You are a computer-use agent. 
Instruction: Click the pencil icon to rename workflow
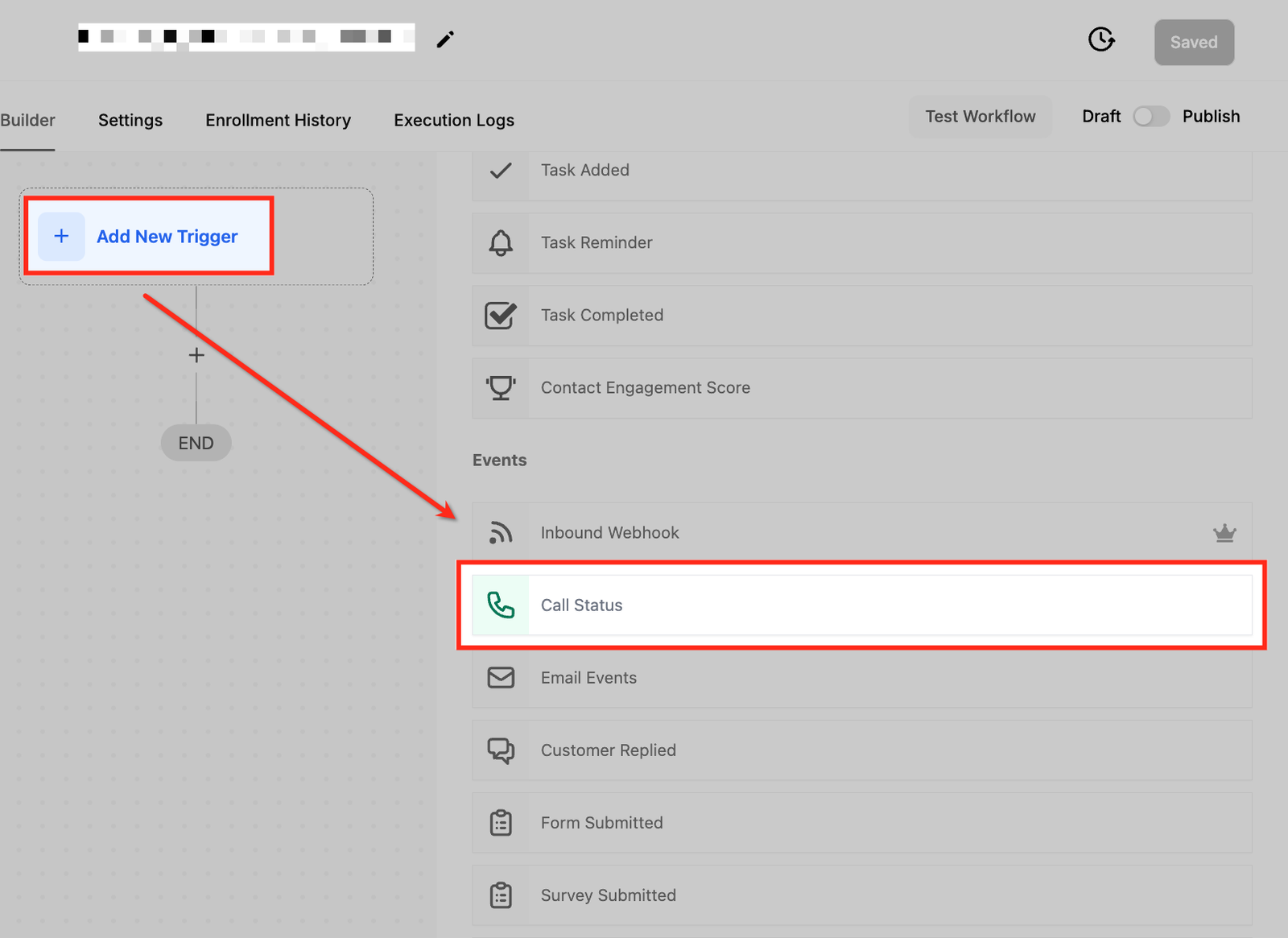coord(445,39)
